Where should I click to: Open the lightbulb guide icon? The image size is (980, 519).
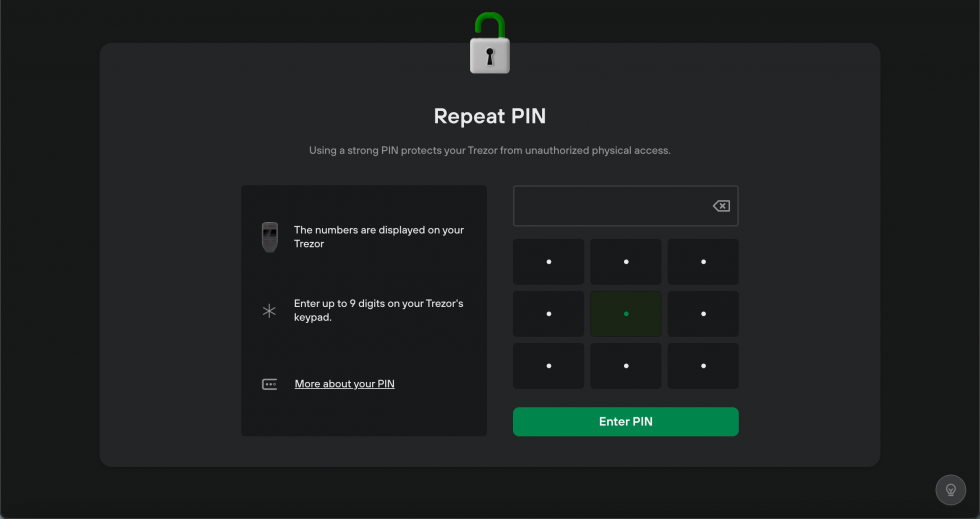[951, 490]
